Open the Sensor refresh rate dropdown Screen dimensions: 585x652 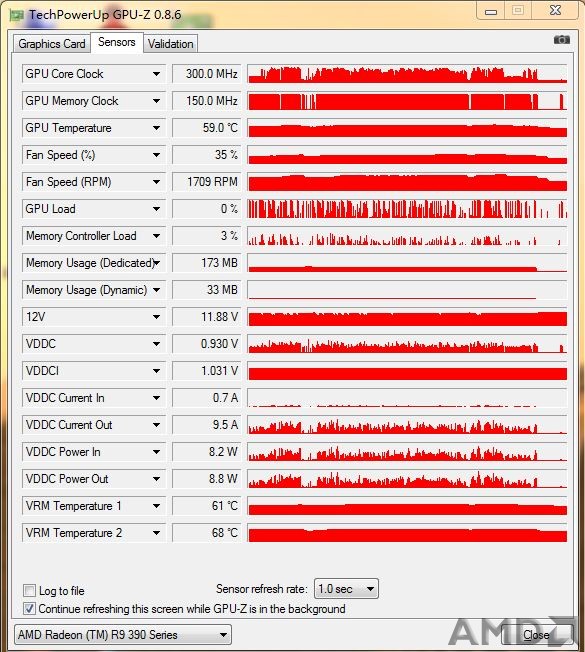[346, 589]
